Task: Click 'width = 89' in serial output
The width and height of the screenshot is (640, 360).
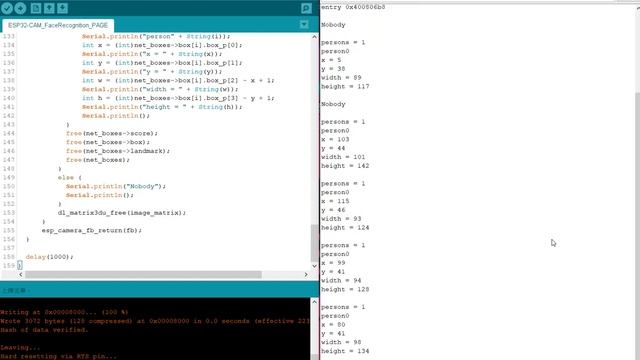Action: point(341,78)
